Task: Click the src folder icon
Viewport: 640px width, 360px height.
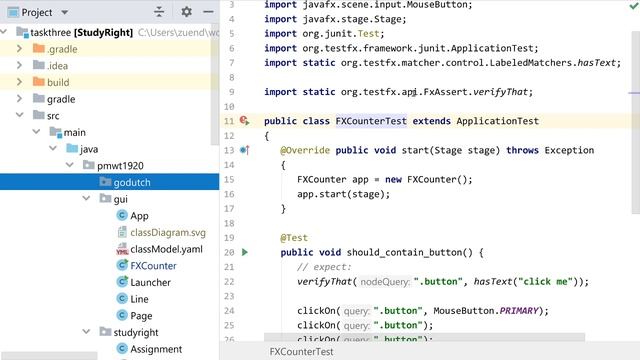Action: pyautogui.click(x=39, y=115)
